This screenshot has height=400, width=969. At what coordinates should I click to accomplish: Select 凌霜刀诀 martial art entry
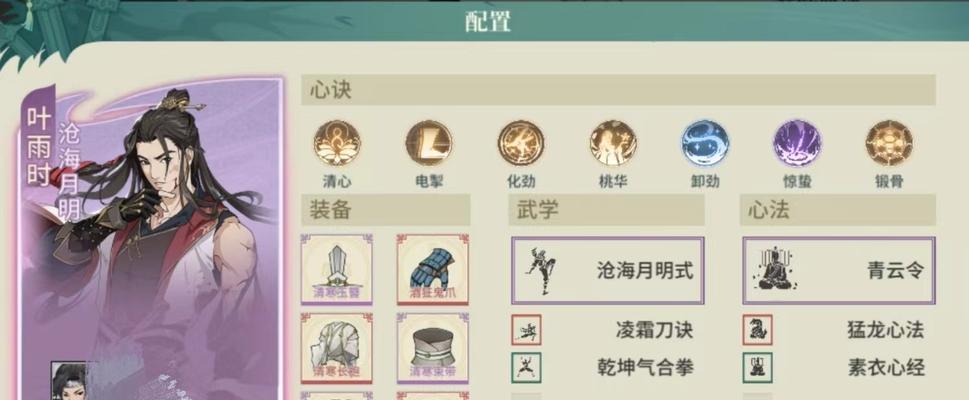(607, 330)
